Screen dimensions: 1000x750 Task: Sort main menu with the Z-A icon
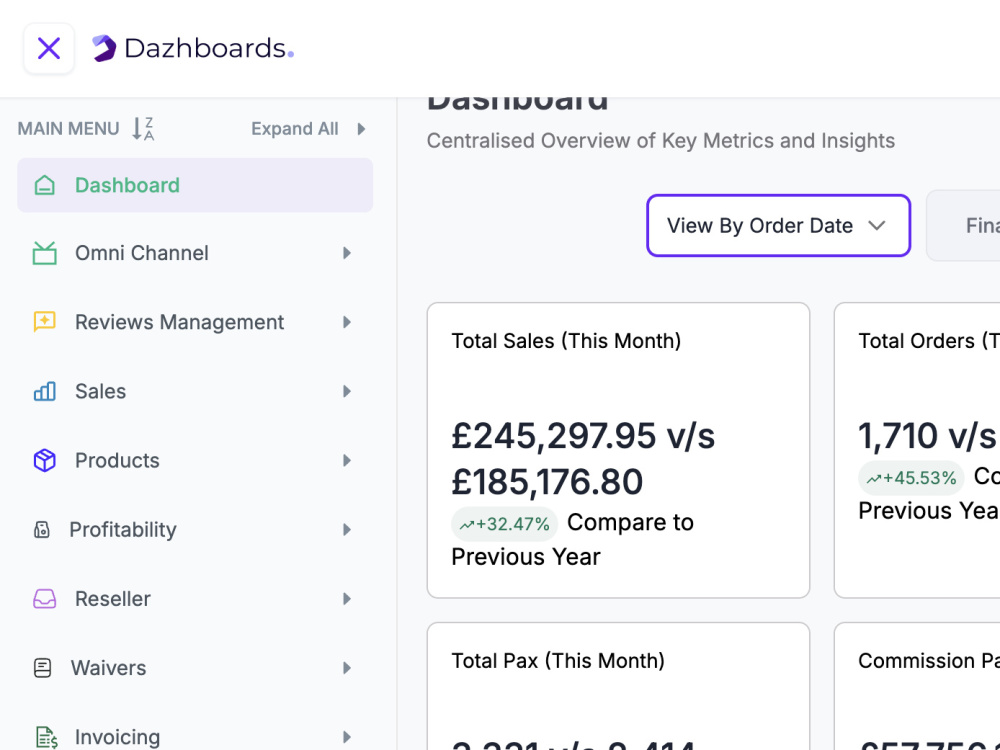pos(143,129)
